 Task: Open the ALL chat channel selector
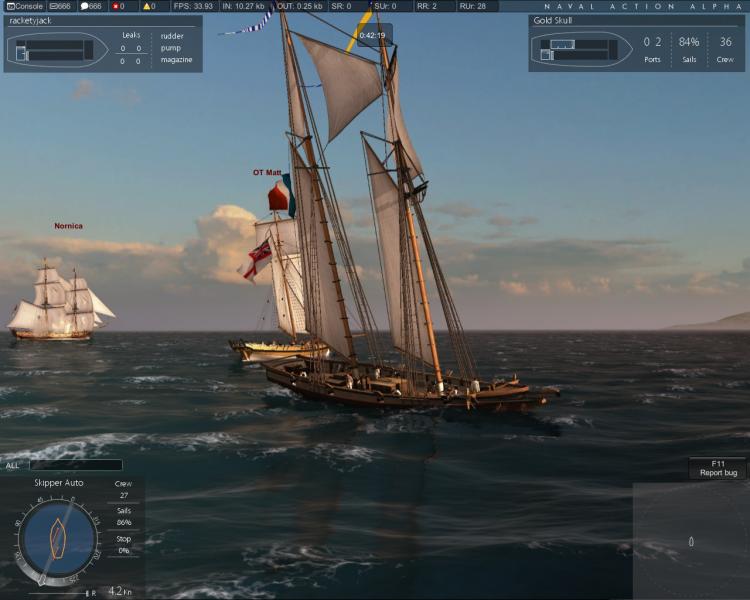point(12,465)
